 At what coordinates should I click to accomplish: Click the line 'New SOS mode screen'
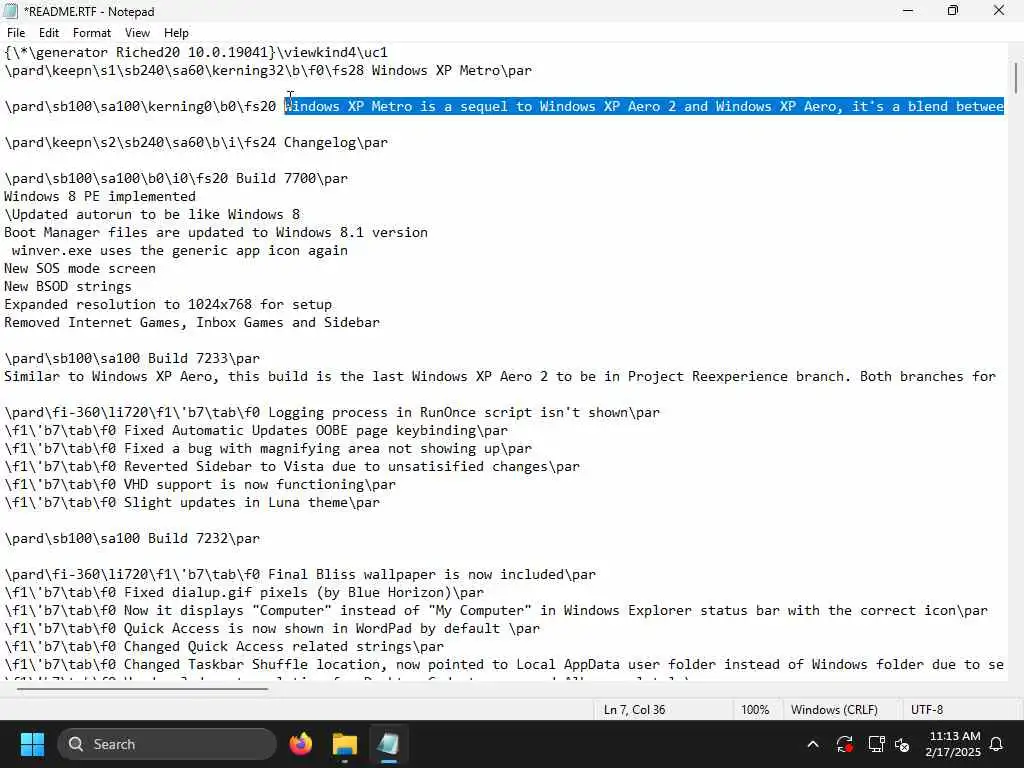point(80,268)
